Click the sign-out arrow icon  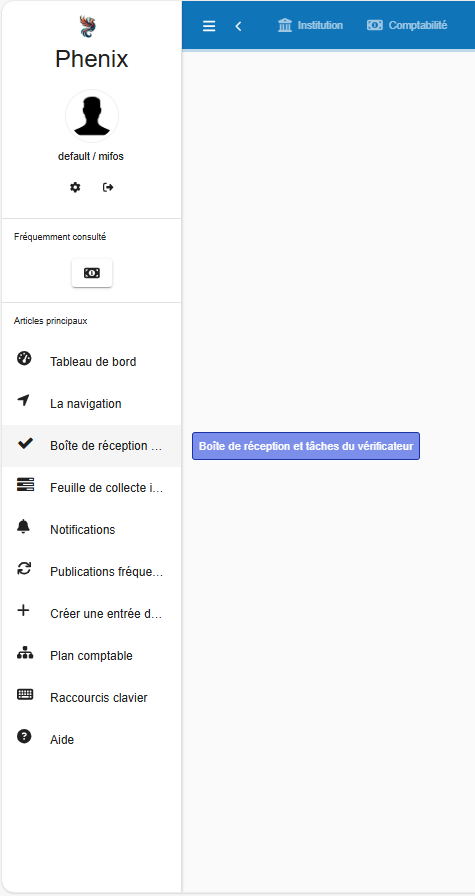pos(108,187)
